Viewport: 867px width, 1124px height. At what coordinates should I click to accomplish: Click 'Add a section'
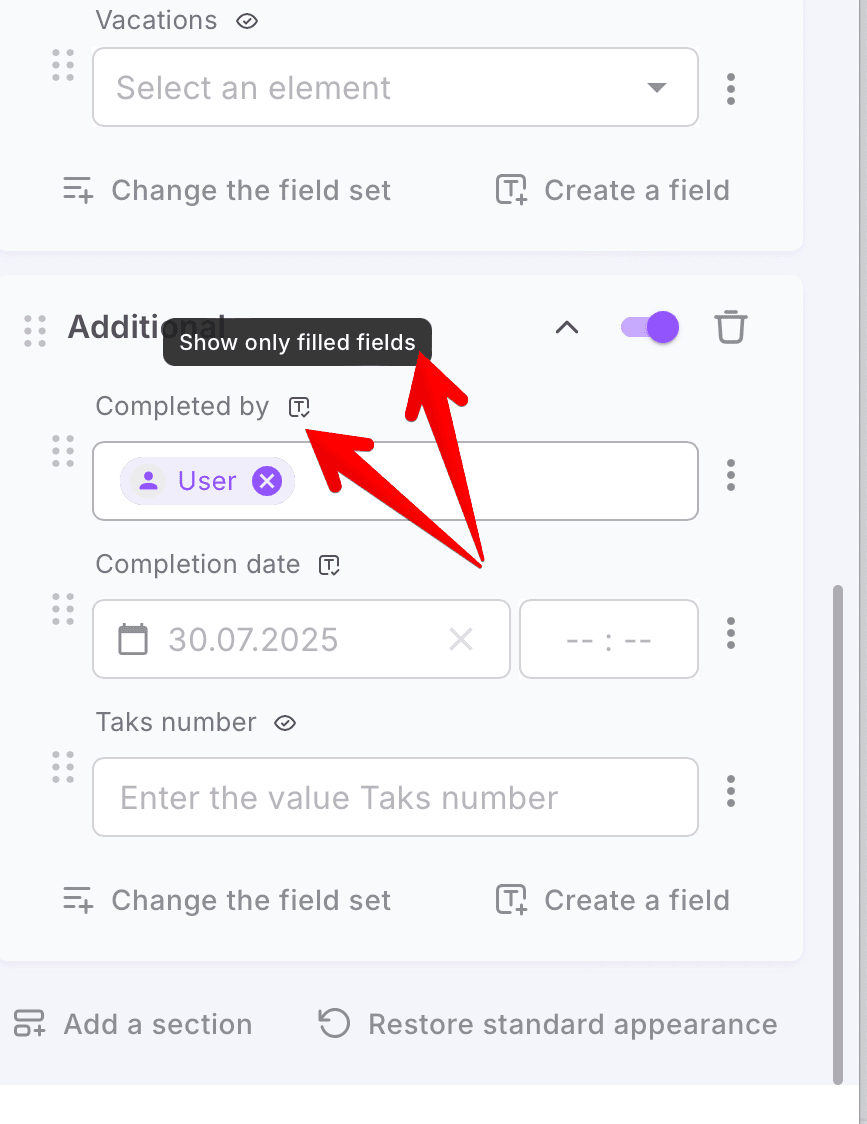point(133,1024)
